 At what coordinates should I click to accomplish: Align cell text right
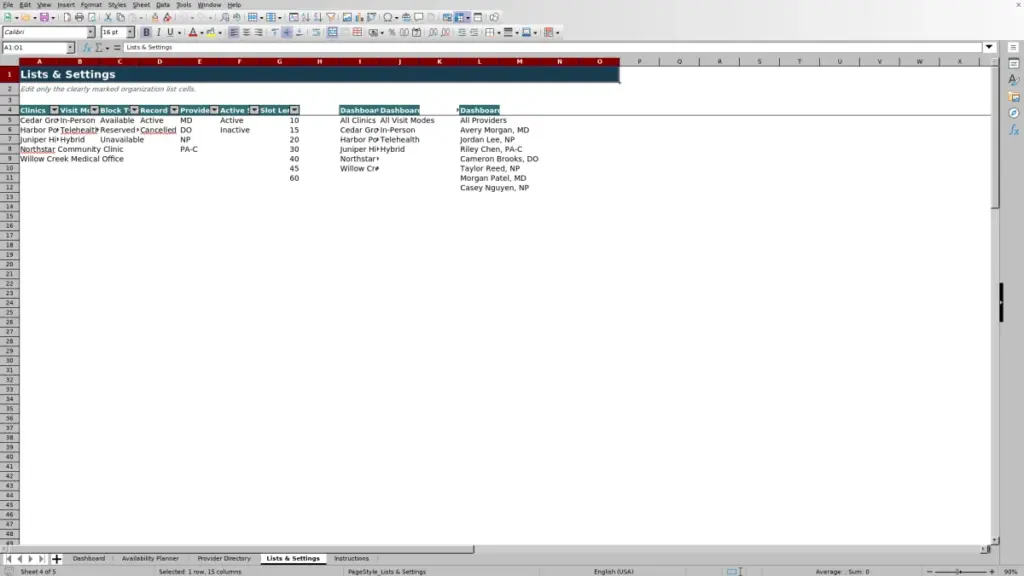(259, 33)
